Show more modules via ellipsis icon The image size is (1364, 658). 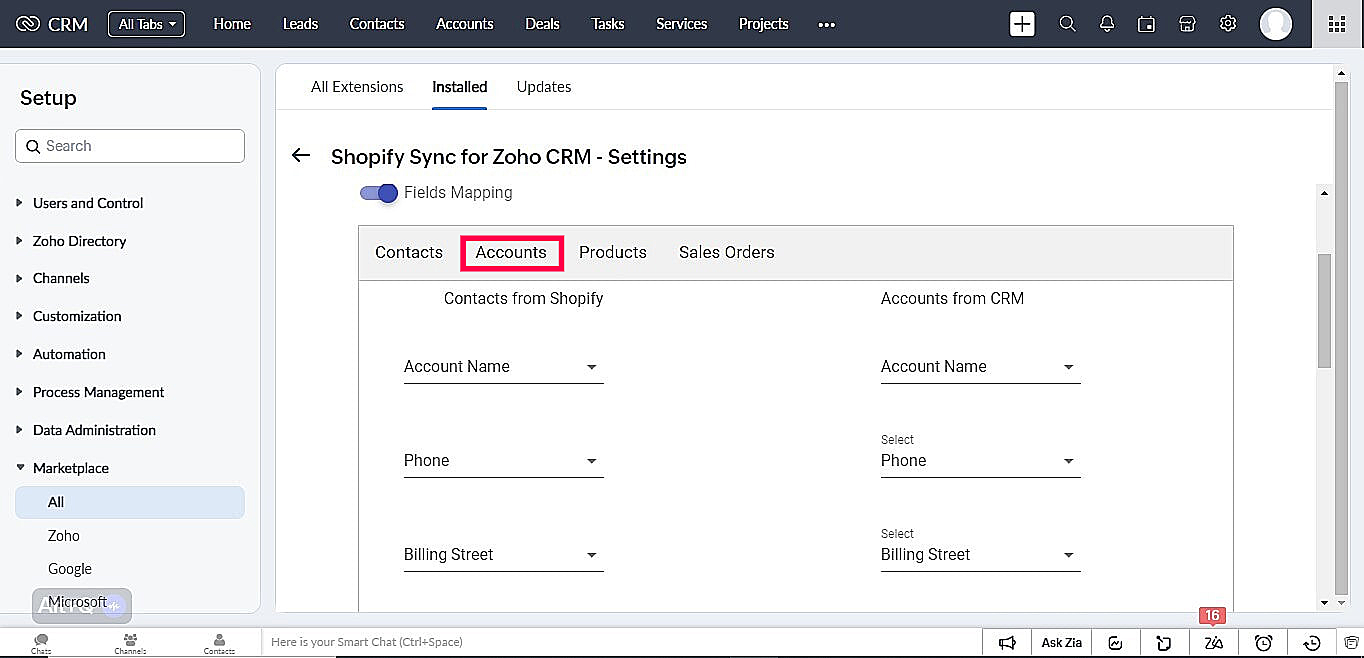point(826,25)
